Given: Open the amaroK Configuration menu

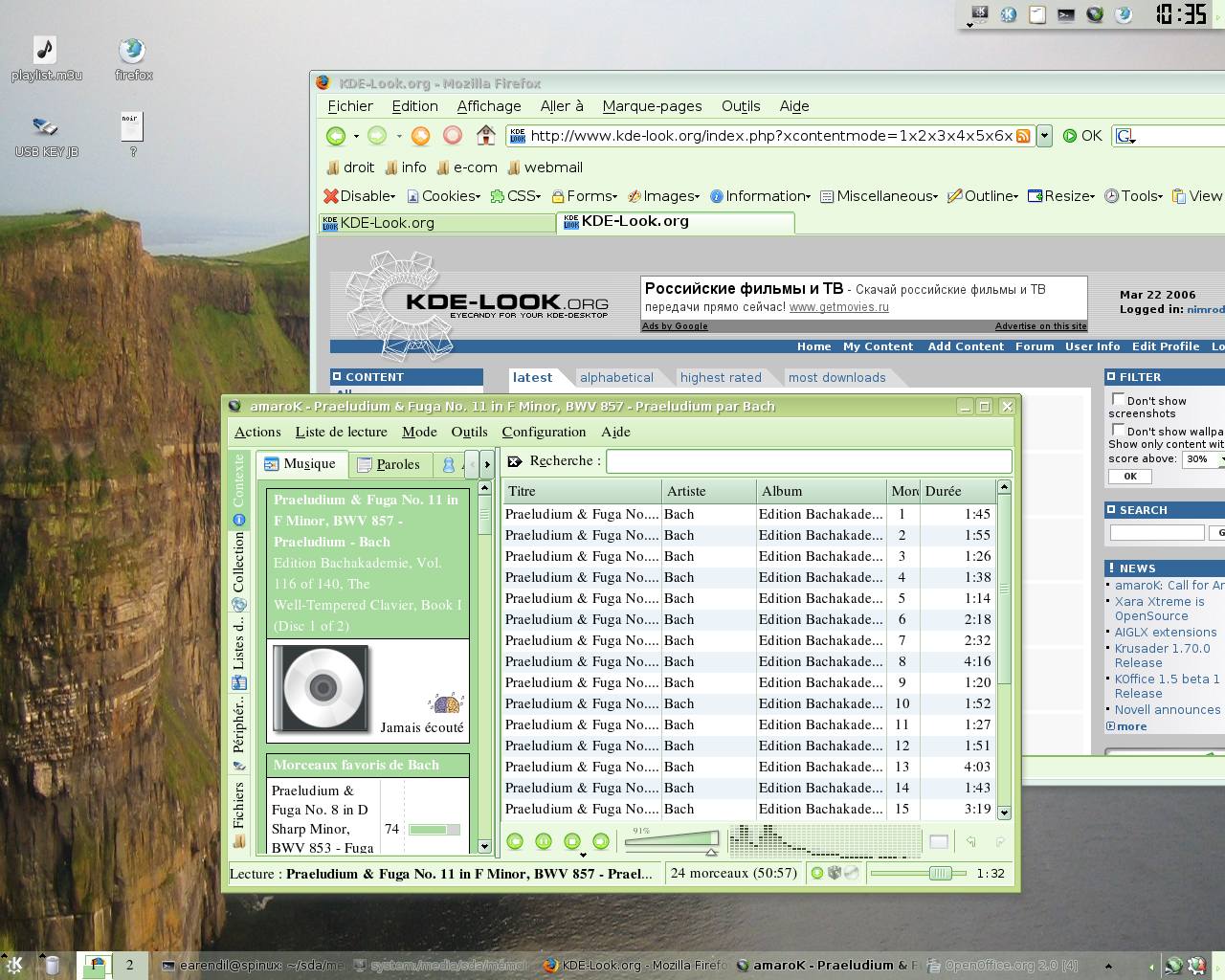Looking at the screenshot, I should pyautogui.click(x=544, y=432).
